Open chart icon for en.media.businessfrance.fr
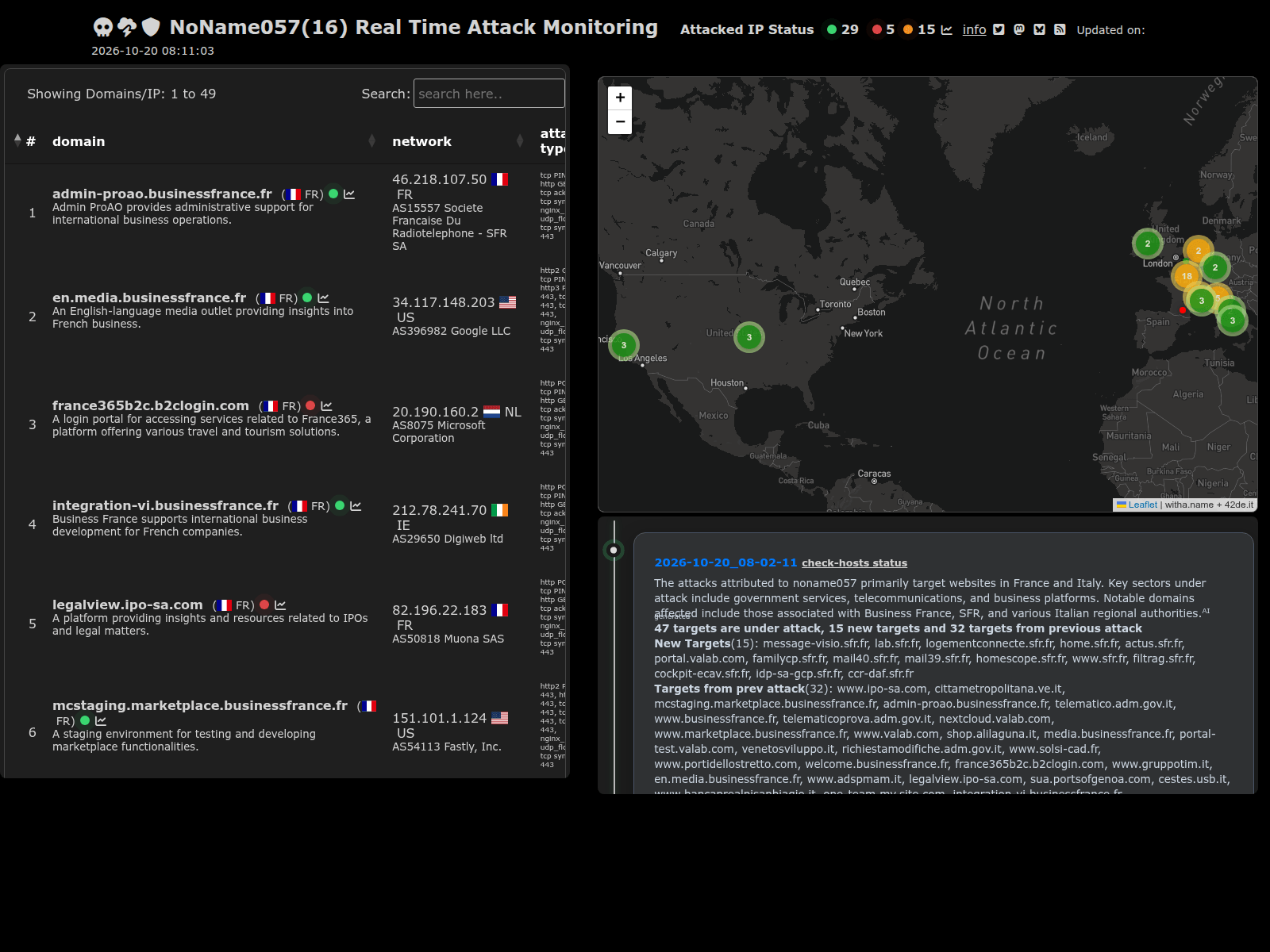1270x952 pixels. tap(323, 298)
